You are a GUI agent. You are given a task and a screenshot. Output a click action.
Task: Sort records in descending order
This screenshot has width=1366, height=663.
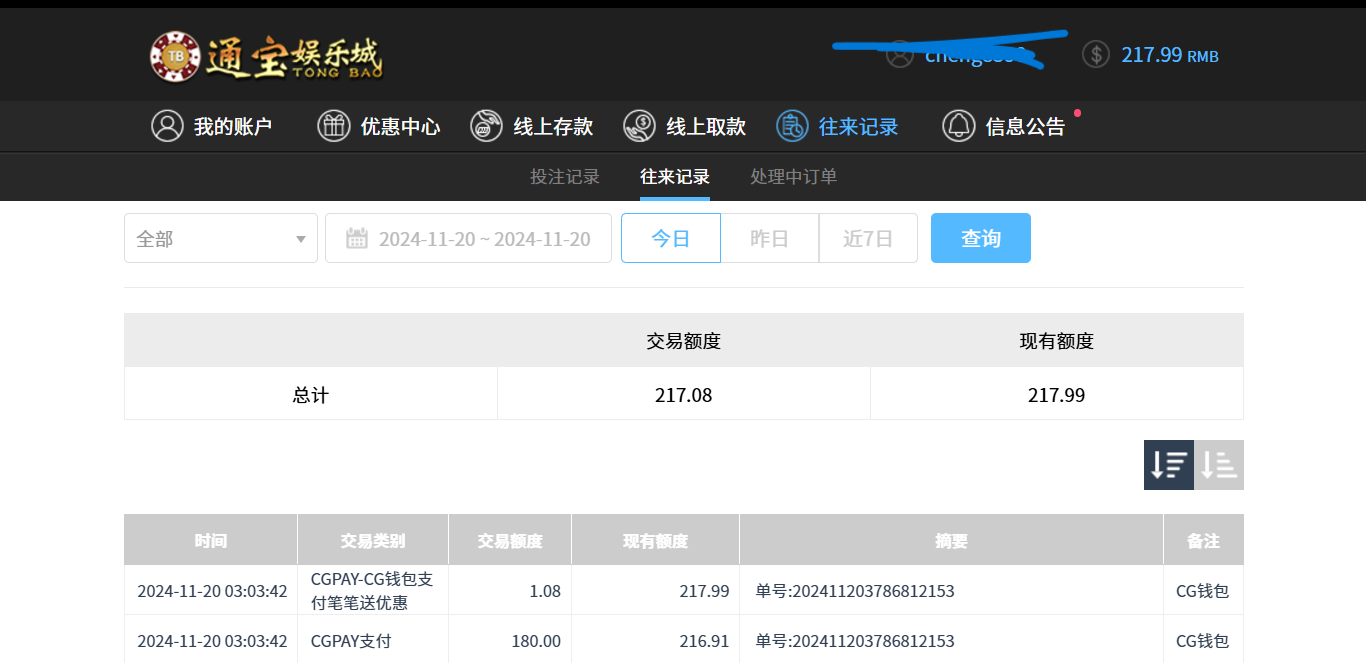coord(1168,465)
